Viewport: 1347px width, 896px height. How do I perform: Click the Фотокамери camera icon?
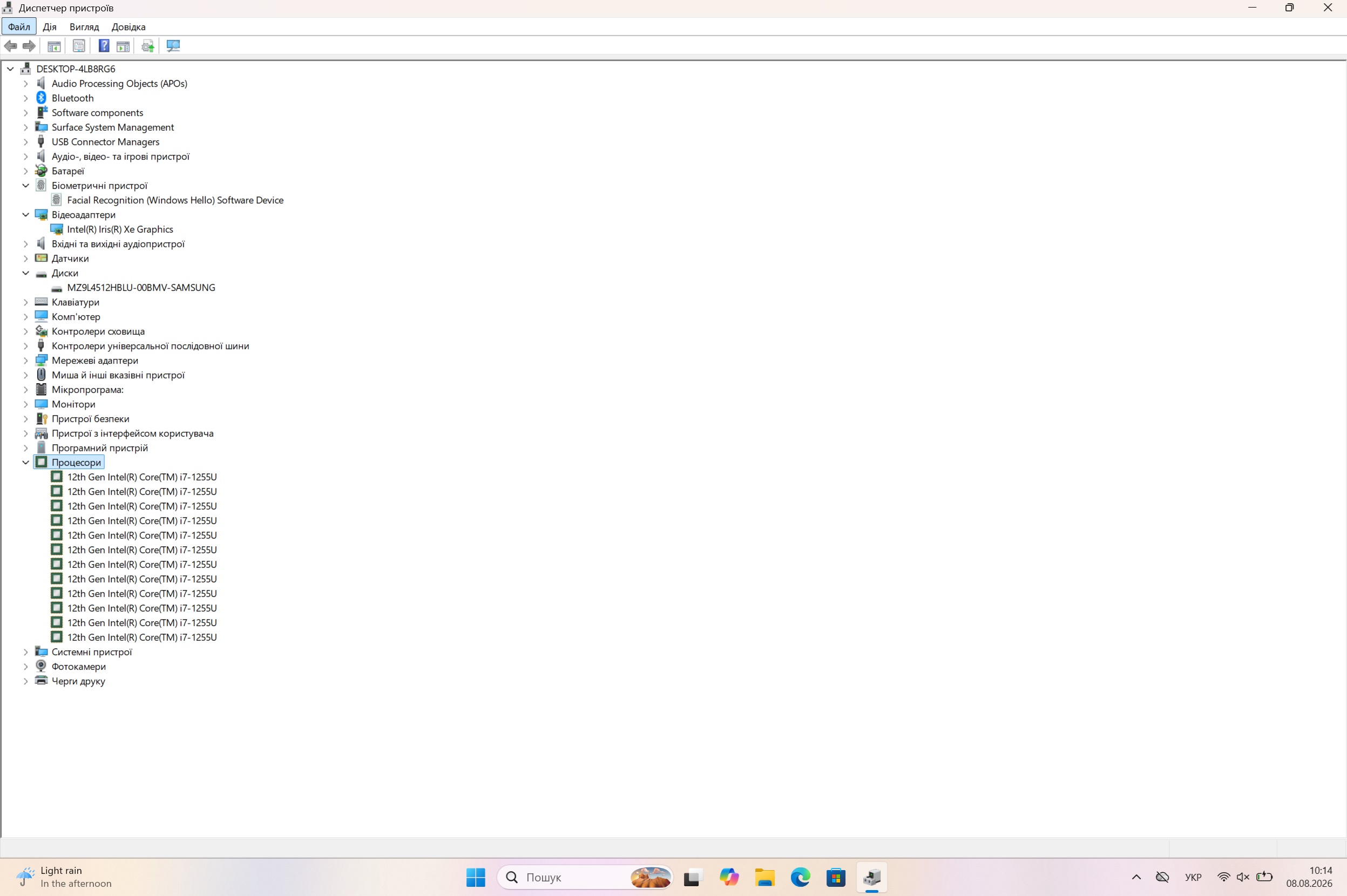click(41, 666)
